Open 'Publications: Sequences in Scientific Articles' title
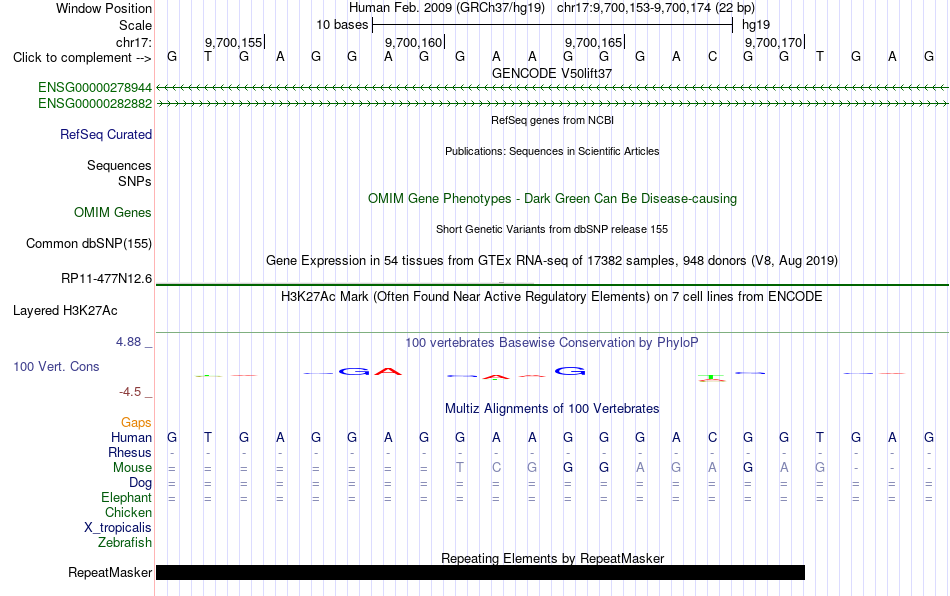Viewport: 950px width, 596px height. 552,151
